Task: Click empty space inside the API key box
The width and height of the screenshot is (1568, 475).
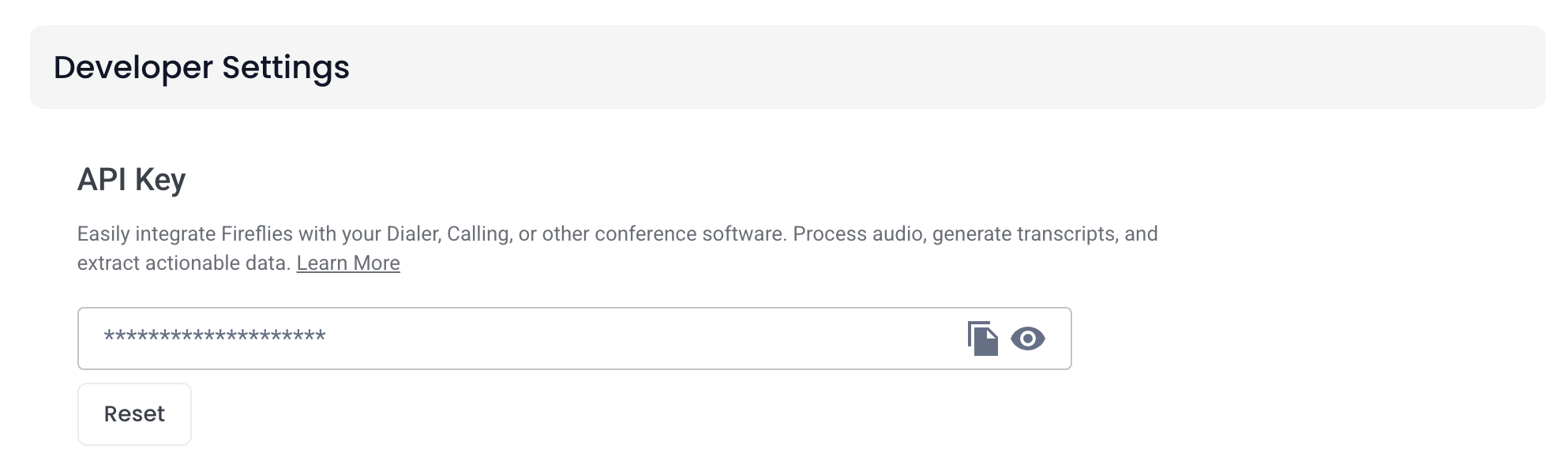Action: click(x=632, y=338)
